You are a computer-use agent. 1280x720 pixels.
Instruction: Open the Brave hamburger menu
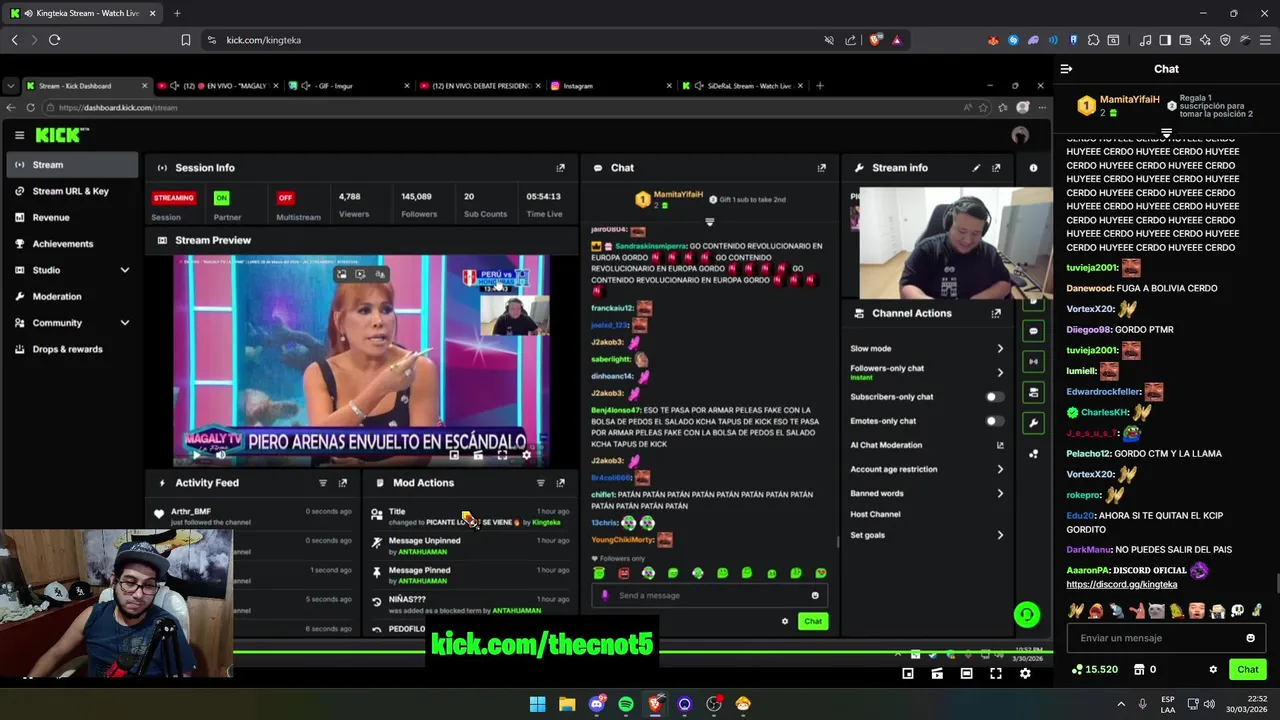click(1265, 40)
